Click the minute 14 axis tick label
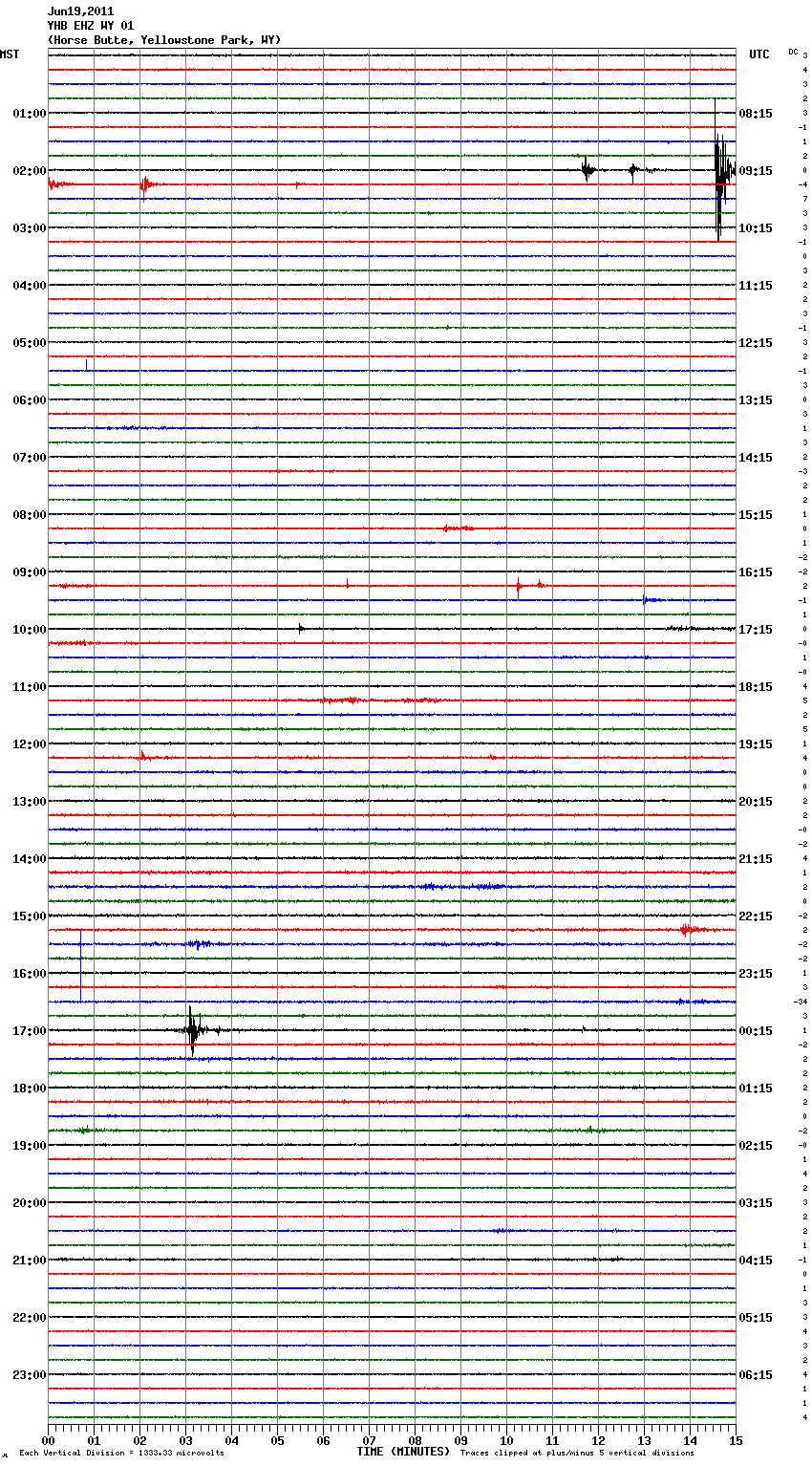This screenshot has width=812, height=1466. (x=691, y=1440)
